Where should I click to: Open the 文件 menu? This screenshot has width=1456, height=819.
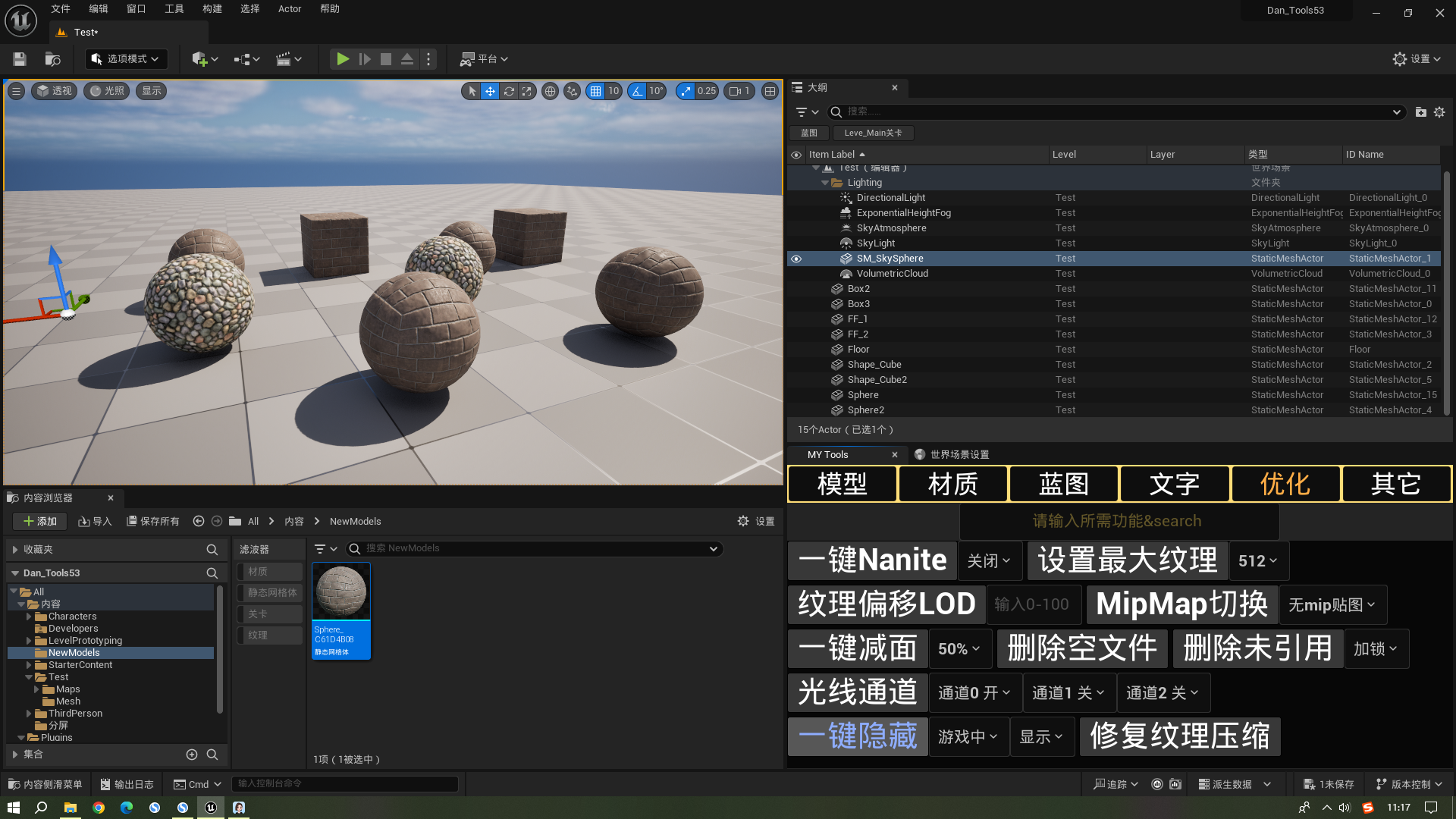click(x=61, y=9)
